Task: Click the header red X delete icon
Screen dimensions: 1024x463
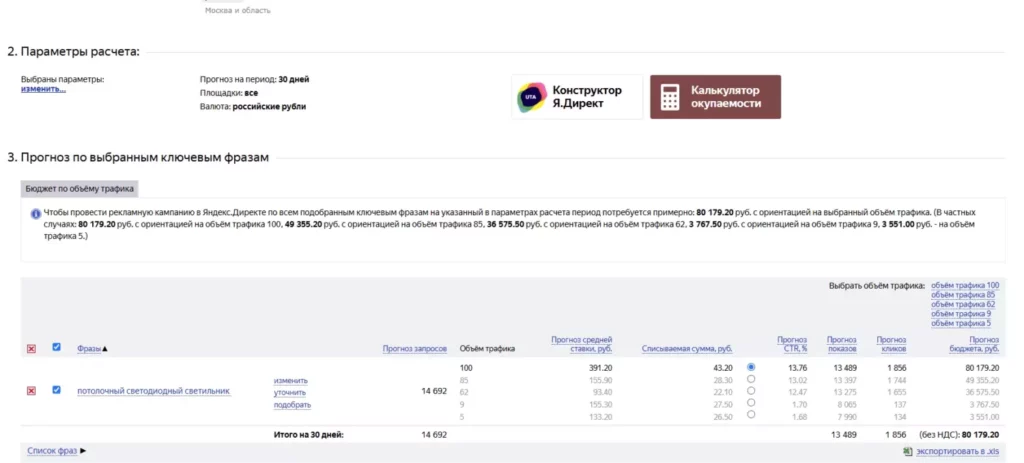Action: pyautogui.click(x=31, y=349)
